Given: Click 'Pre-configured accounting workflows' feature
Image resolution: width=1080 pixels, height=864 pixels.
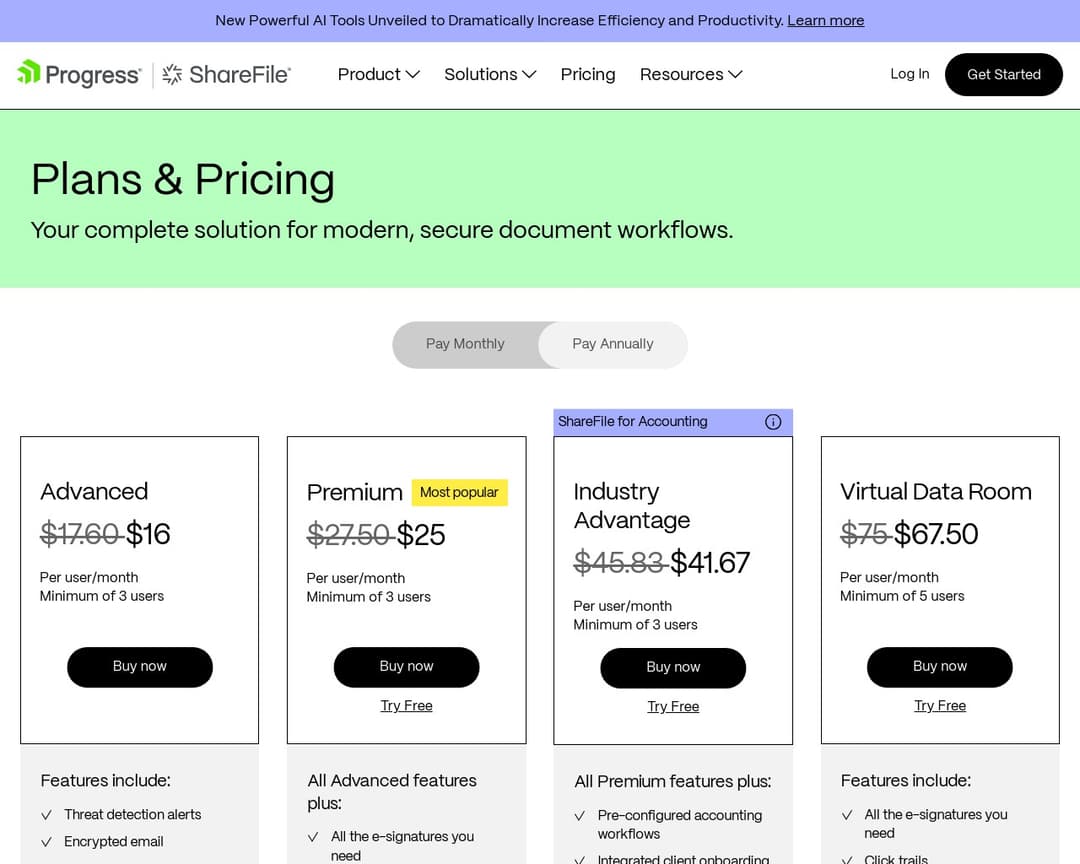Looking at the screenshot, I should pos(680,824).
